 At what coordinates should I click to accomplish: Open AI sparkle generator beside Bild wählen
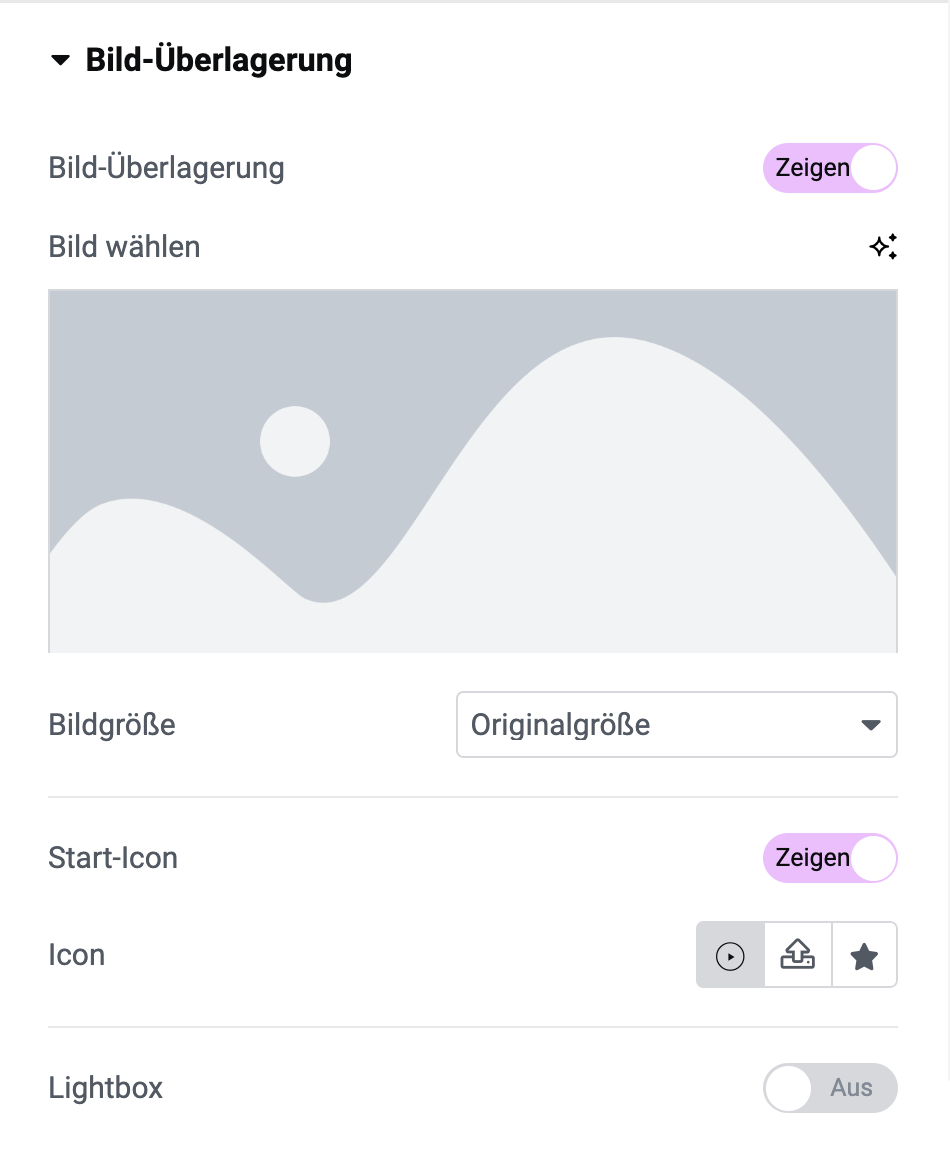pyautogui.click(x=883, y=246)
